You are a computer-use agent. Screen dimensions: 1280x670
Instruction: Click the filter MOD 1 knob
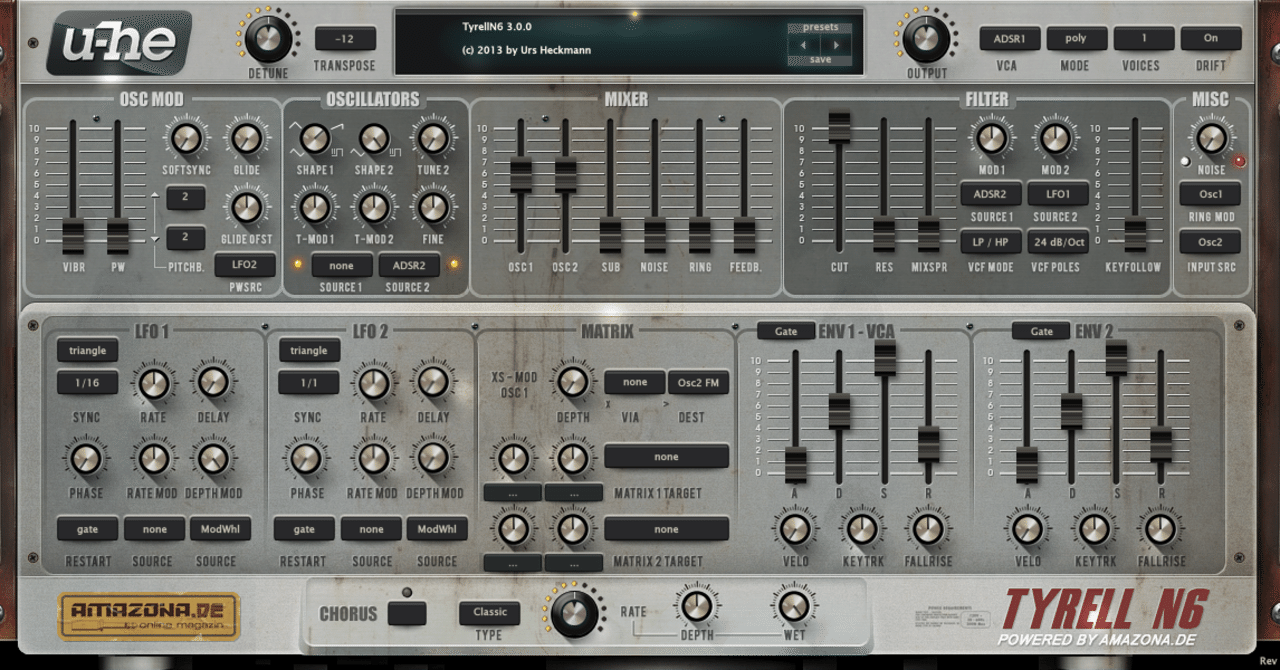click(x=991, y=138)
